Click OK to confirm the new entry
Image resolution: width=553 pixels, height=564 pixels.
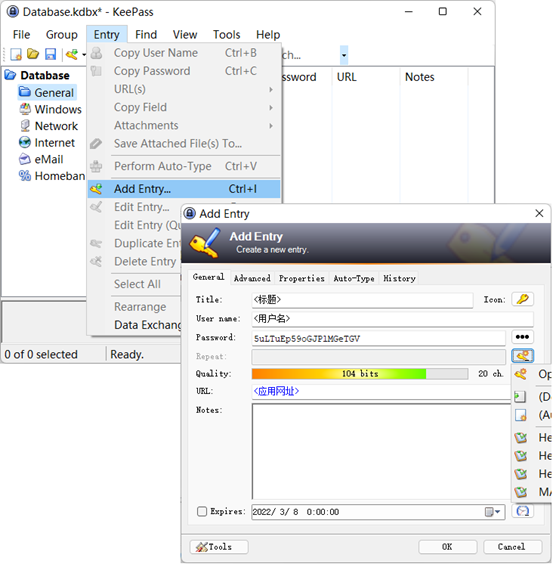[447, 547]
